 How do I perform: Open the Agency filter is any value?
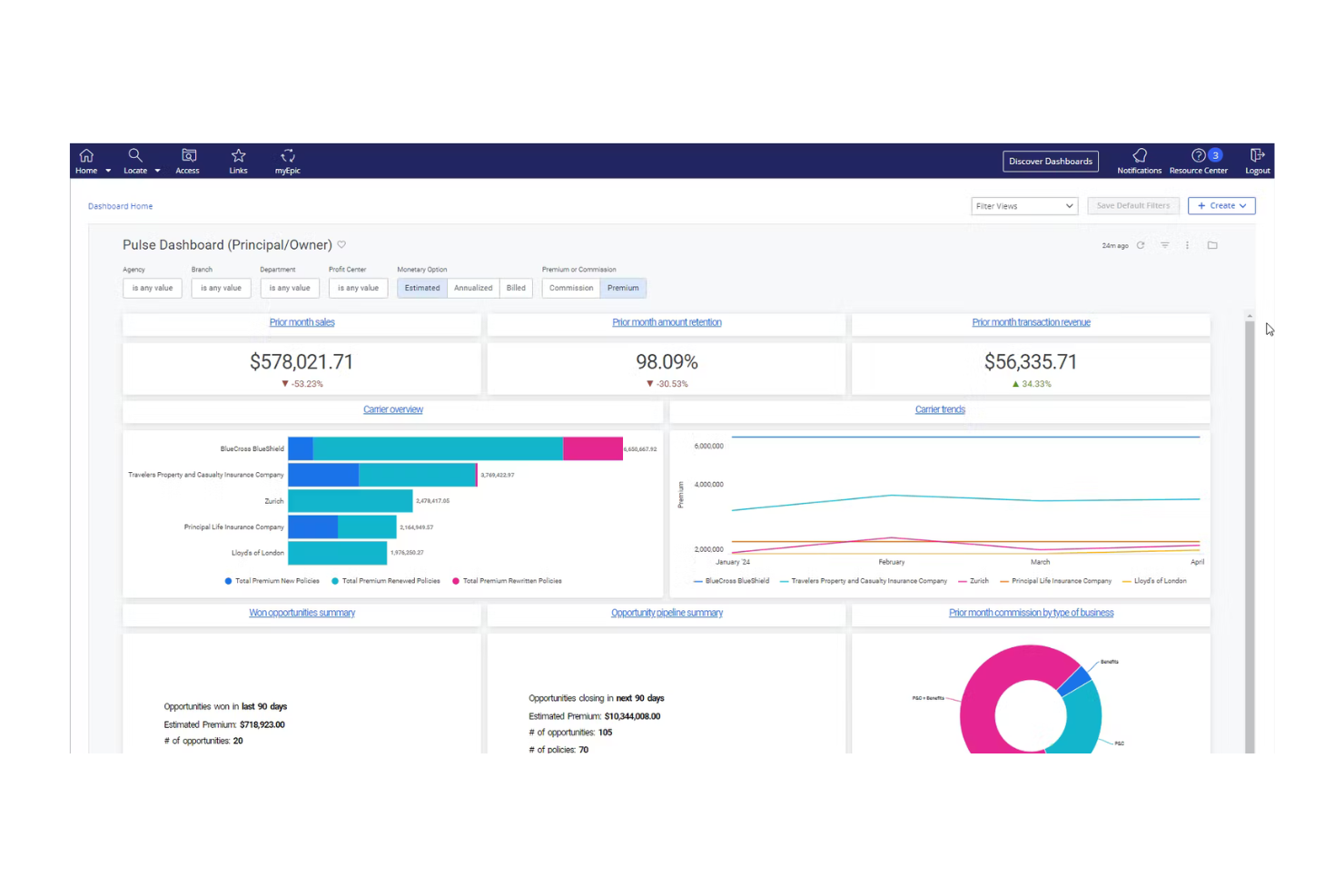tap(153, 288)
